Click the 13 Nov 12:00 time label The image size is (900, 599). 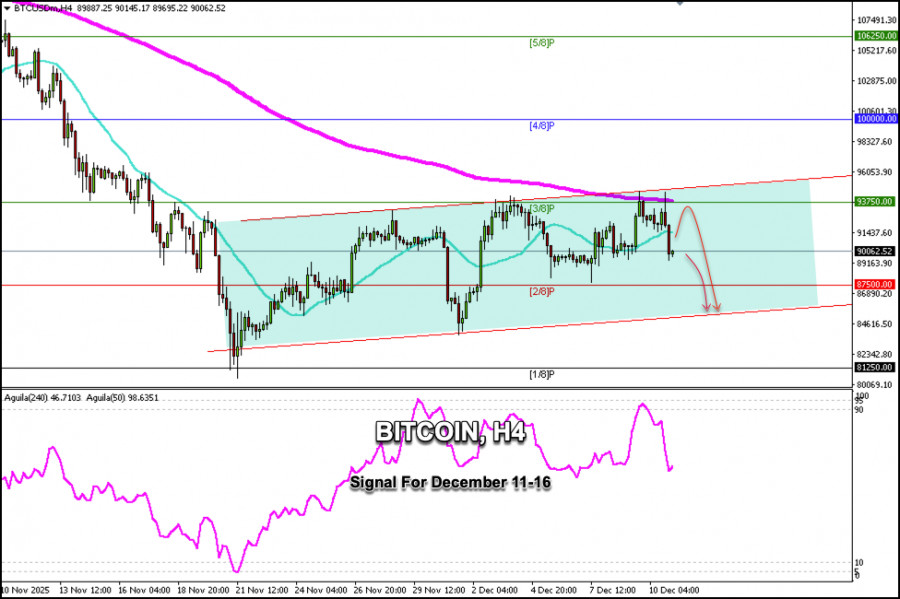pyautogui.click(x=85, y=590)
